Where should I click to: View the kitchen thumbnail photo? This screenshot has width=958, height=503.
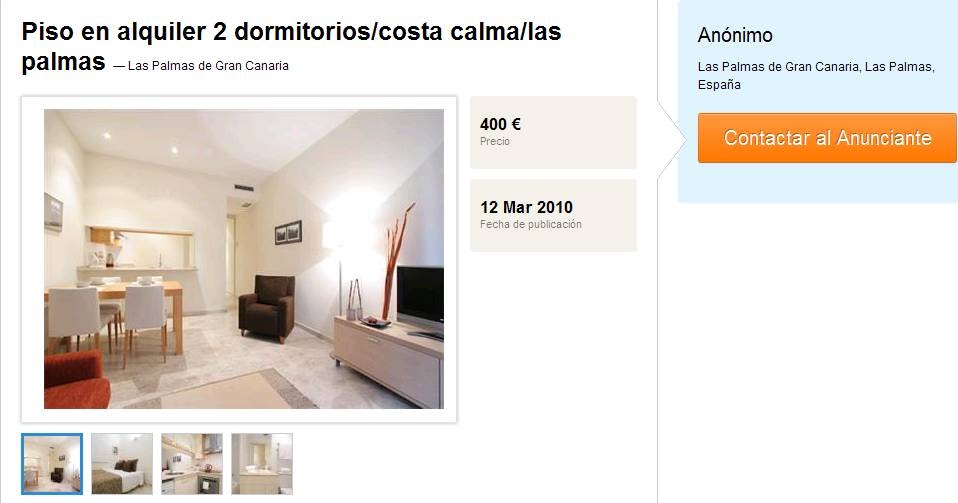(192, 464)
